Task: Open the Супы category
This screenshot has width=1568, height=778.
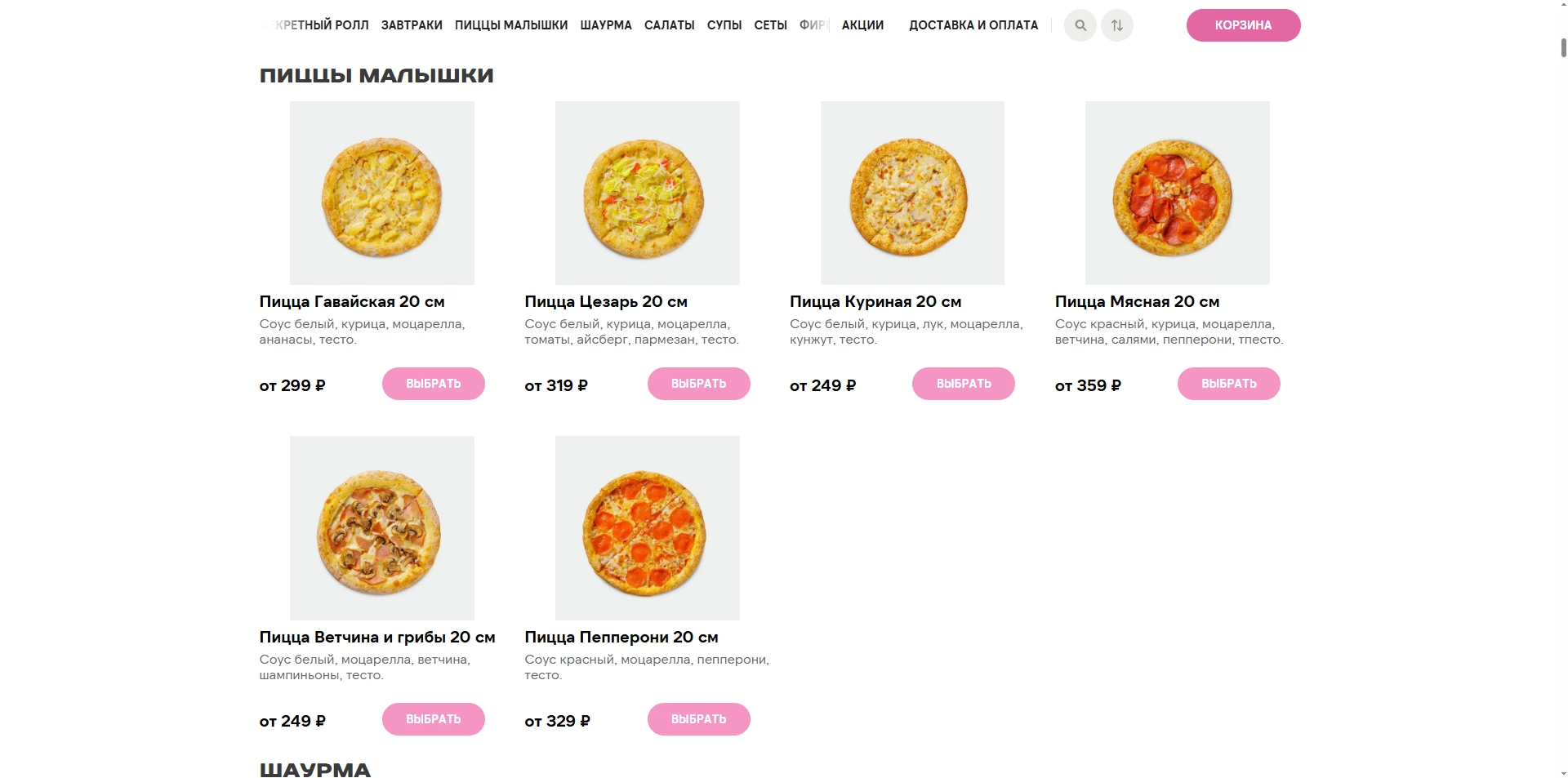Action: click(724, 25)
